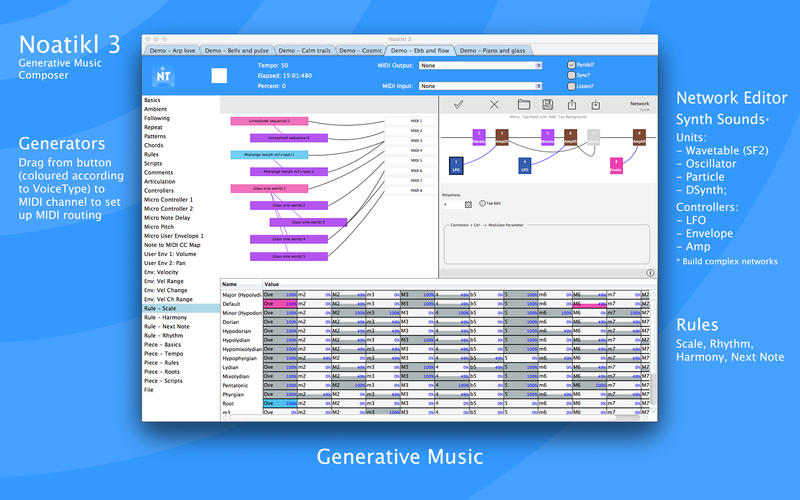This screenshot has width=800, height=500.
Task: Enable the Sync? checkbox
Action: point(570,76)
